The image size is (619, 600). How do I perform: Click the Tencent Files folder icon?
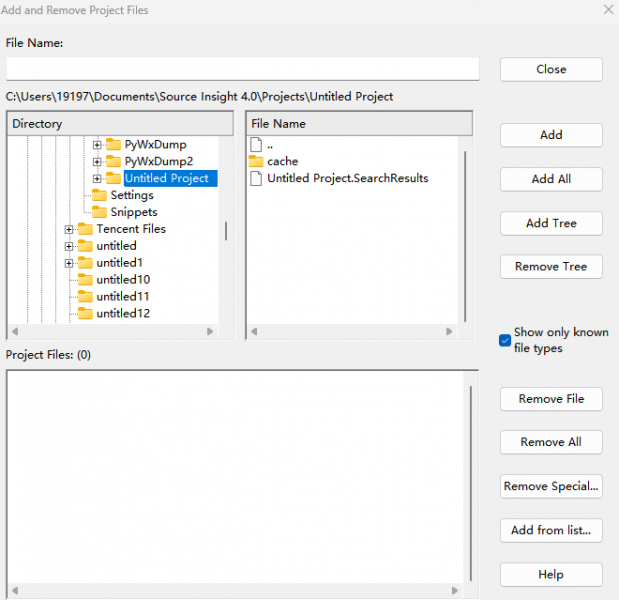click(85, 229)
